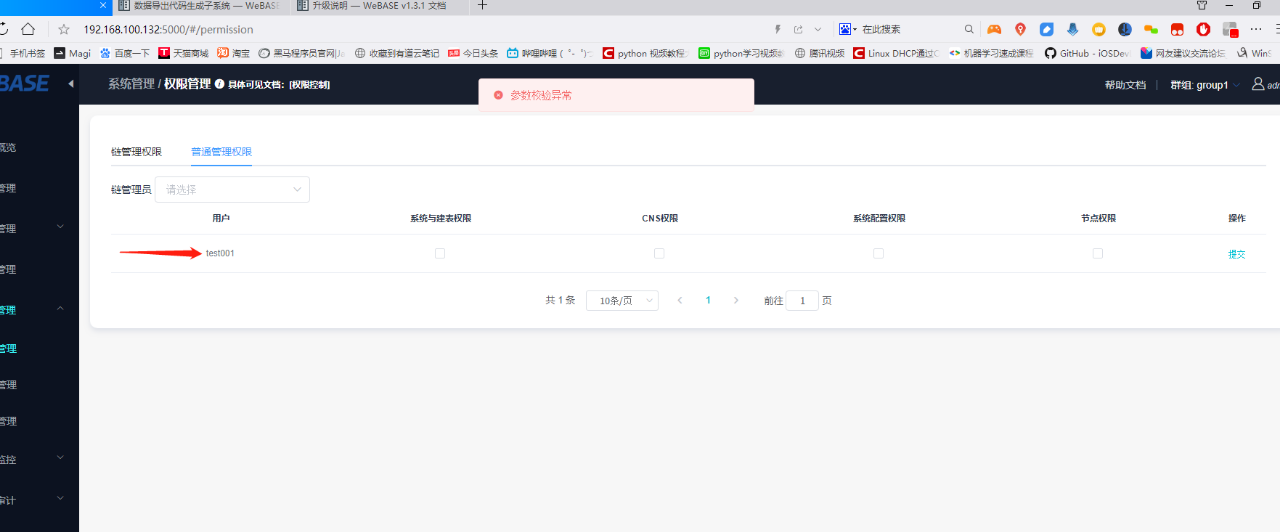
Task: Open the 机器学习速成课程 bookmark
Action: [991, 53]
